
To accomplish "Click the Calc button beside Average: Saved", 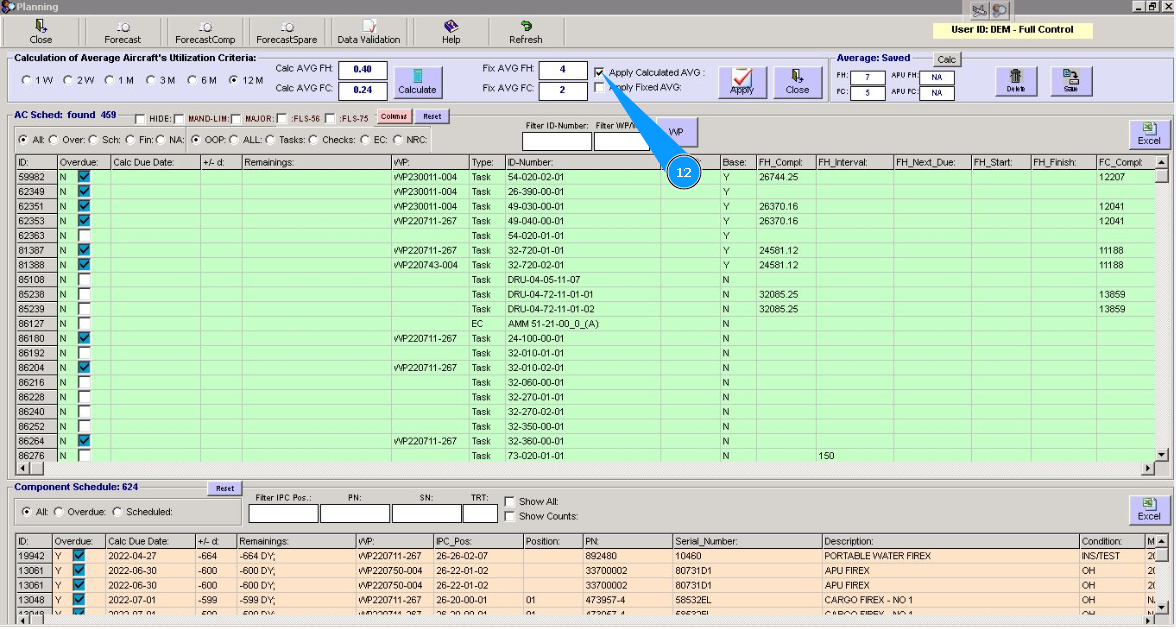I will pyautogui.click(x=946, y=60).
